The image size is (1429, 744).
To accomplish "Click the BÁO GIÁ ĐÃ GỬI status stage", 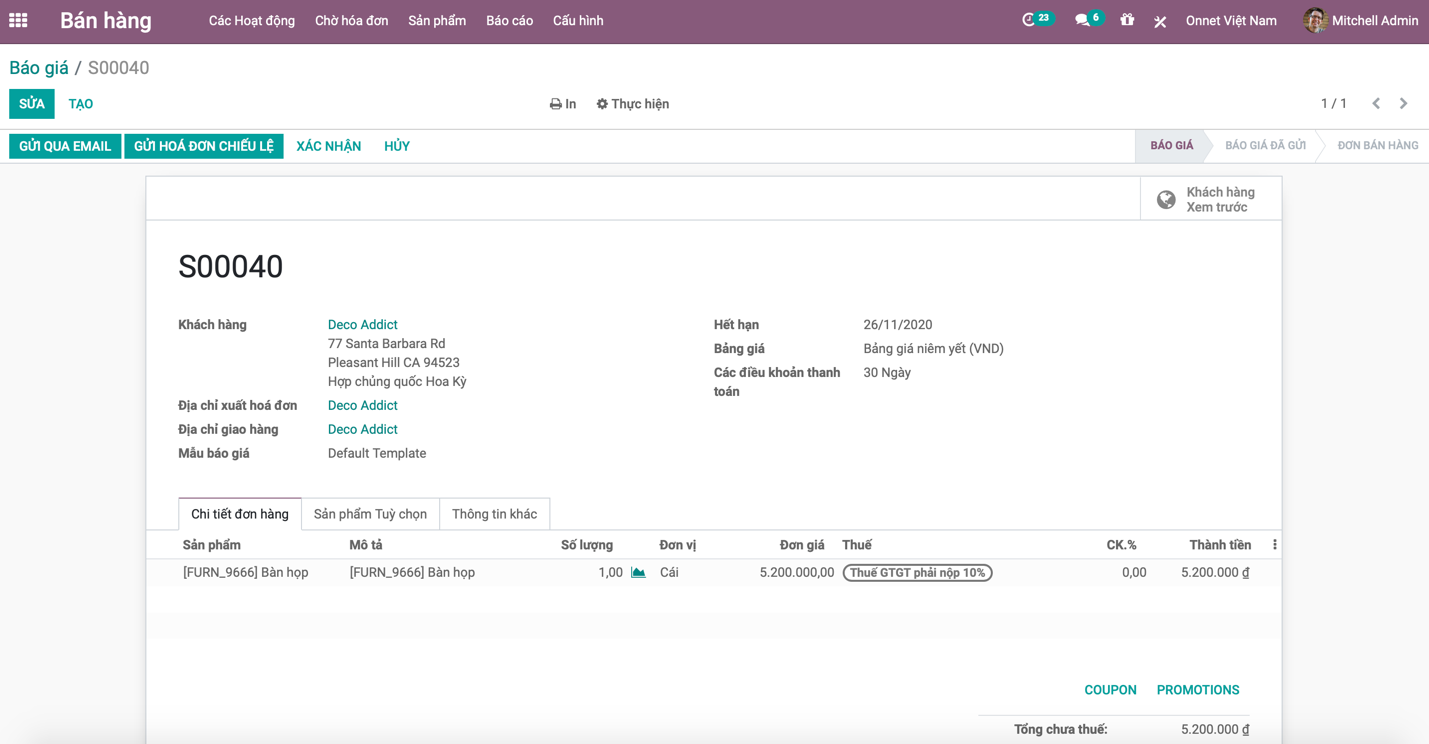I will [1265, 146].
